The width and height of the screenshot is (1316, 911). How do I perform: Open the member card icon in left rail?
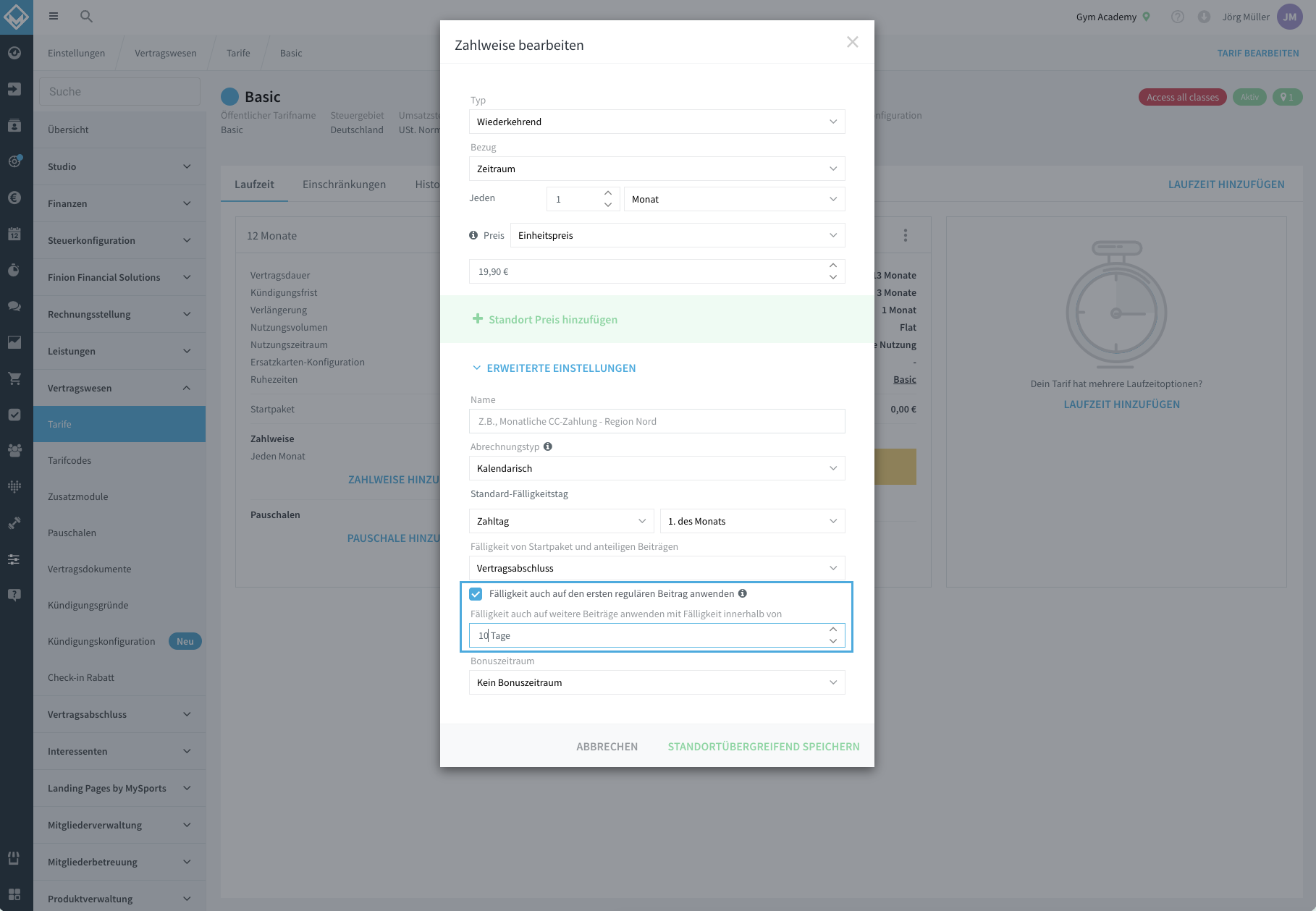[x=14, y=125]
